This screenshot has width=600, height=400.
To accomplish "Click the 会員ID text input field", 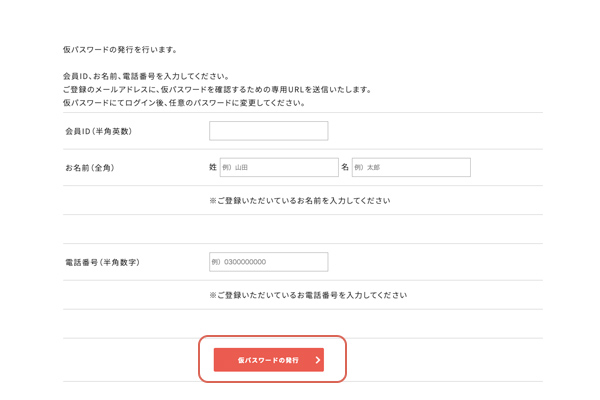I will (x=268, y=131).
